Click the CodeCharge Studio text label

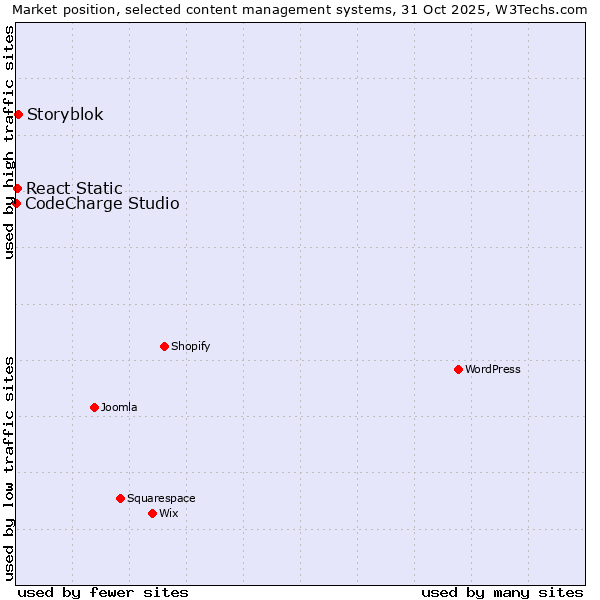click(102, 203)
